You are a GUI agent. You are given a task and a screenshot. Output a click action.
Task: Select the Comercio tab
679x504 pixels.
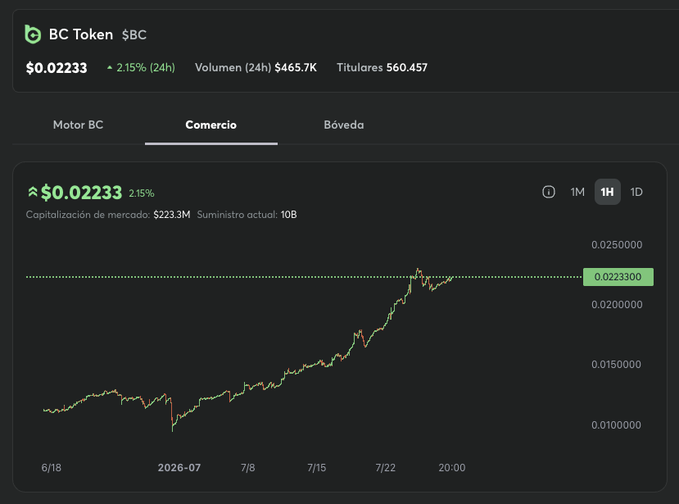tap(211, 125)
